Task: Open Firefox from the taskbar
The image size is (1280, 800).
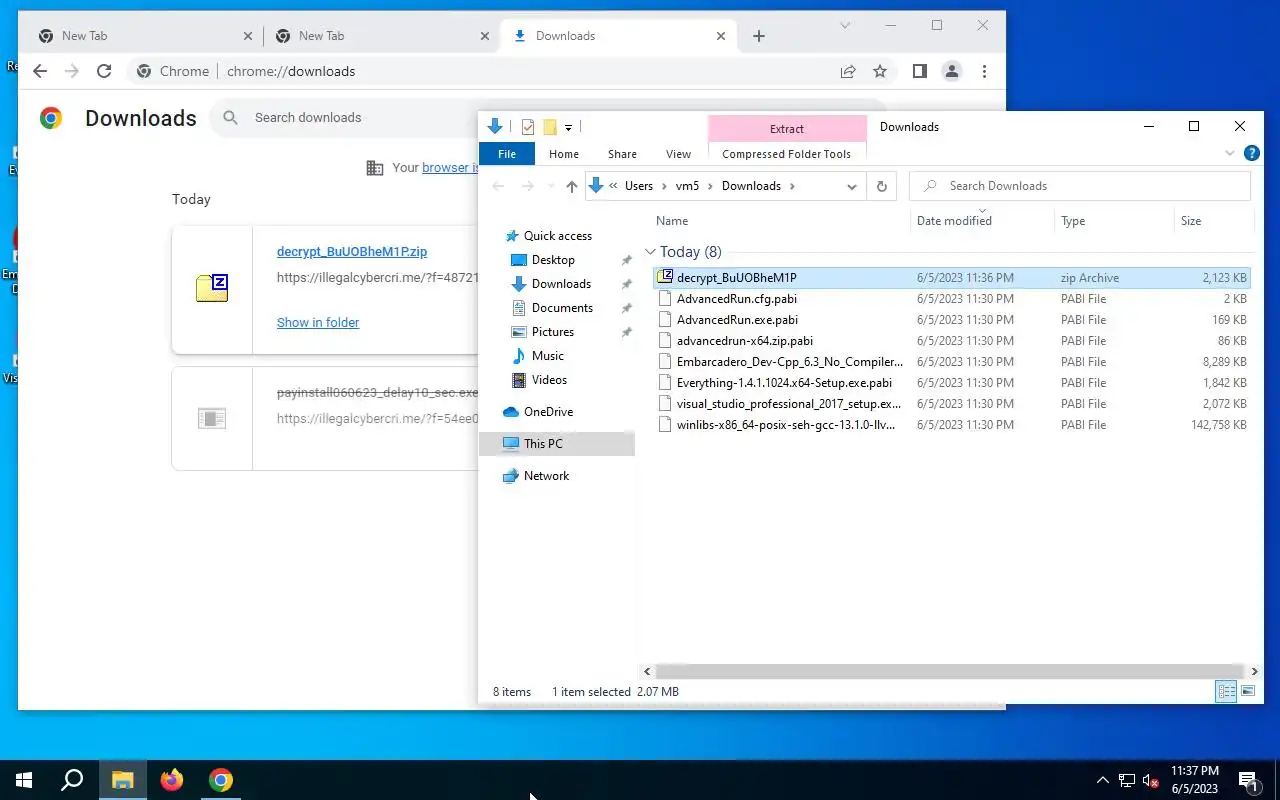Action: click(172, 780)
